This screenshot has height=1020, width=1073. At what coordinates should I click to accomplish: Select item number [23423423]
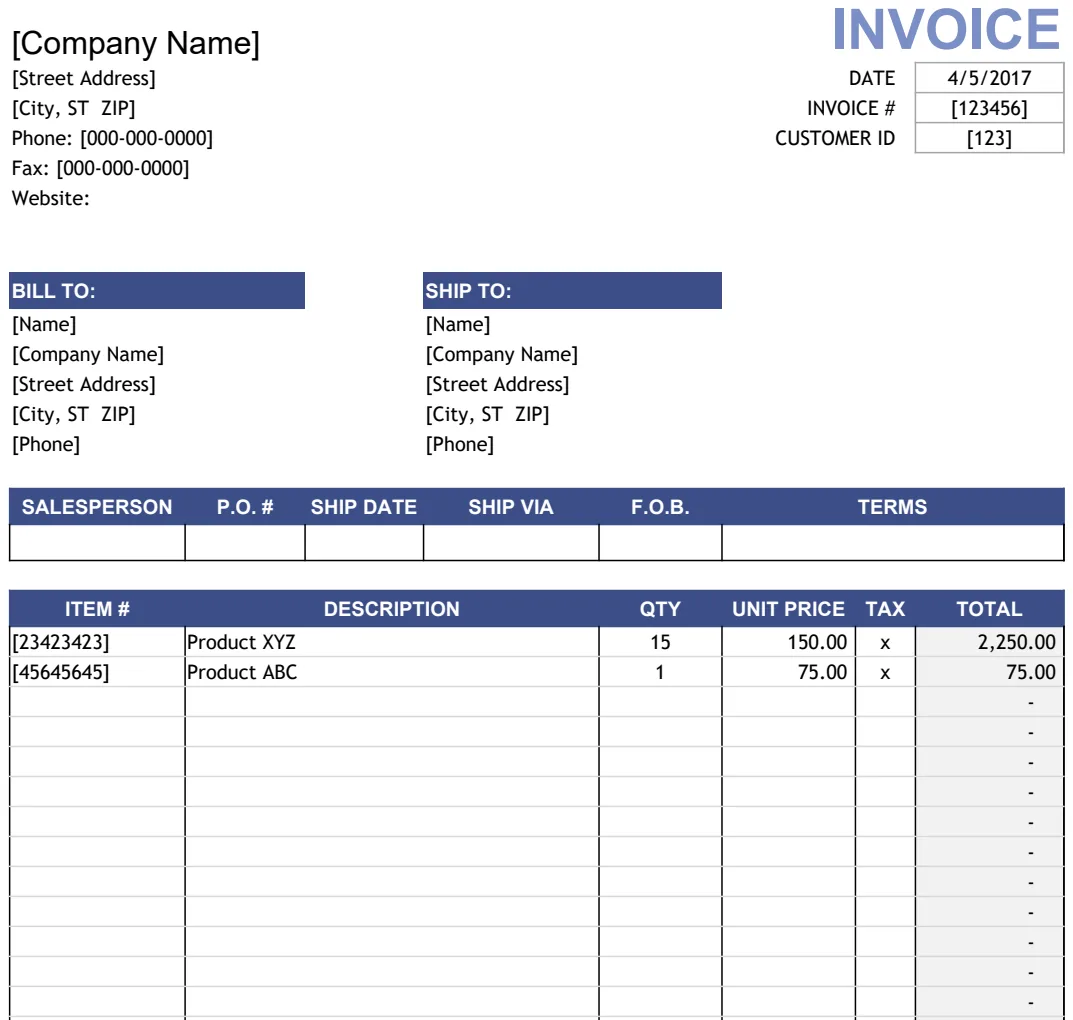[97, 642]
